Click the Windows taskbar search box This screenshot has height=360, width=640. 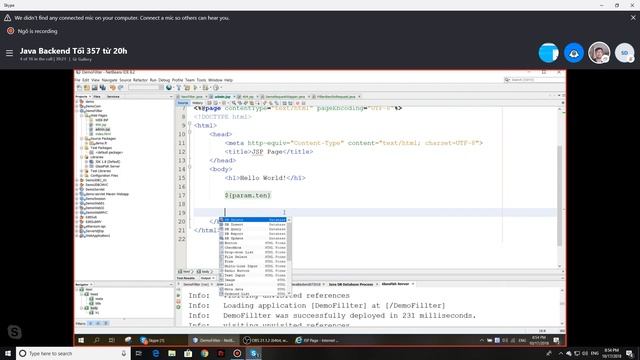pyautogui.click(x=73, y=353)
